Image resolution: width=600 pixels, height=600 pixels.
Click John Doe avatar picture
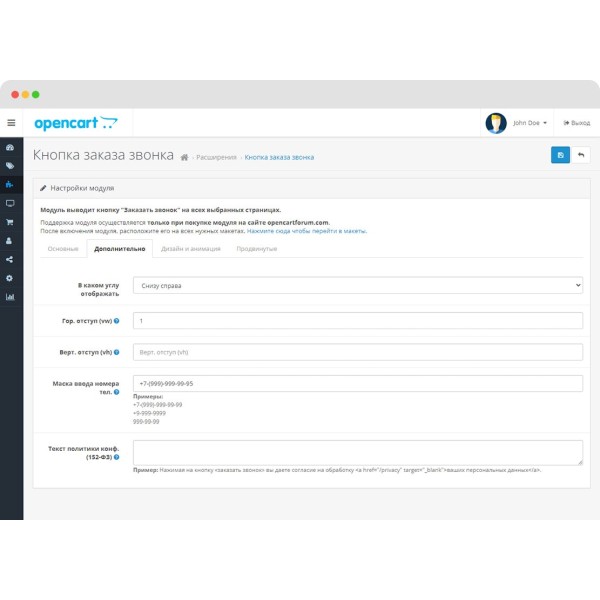coord(496,123)
